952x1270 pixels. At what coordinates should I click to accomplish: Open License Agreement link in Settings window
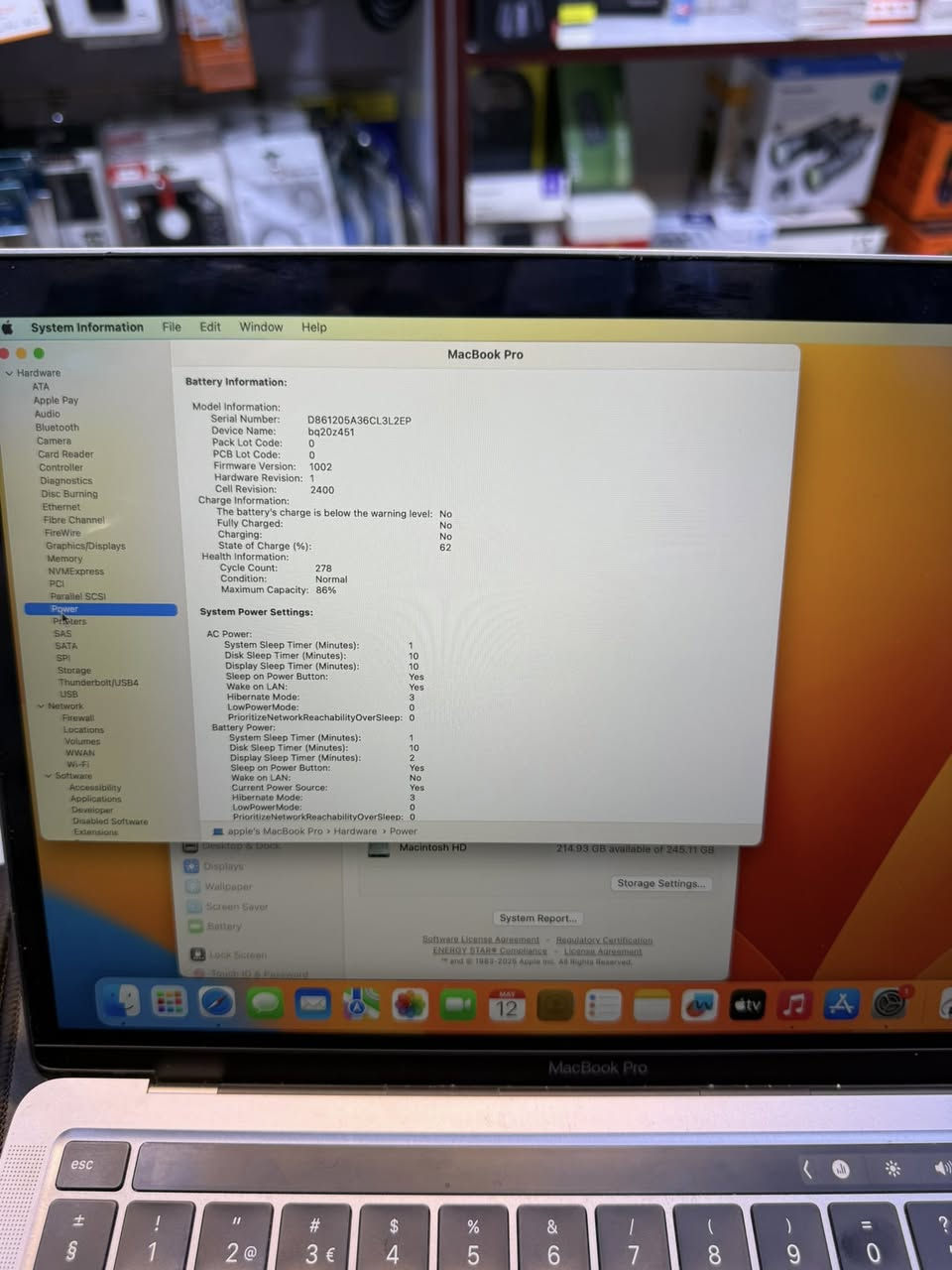click(603, 952)
